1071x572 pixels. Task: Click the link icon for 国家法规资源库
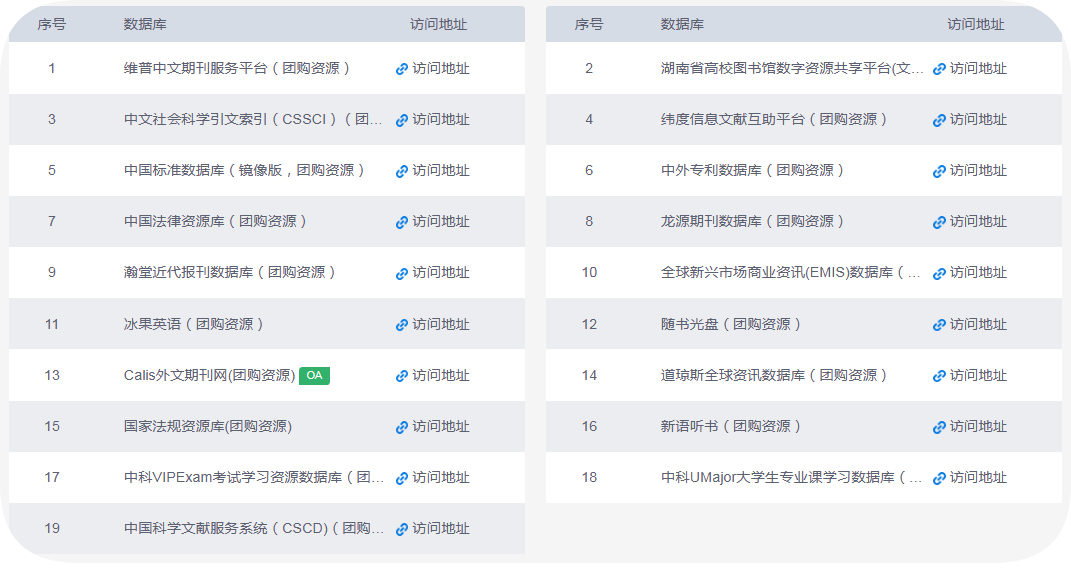coord(402,427)
